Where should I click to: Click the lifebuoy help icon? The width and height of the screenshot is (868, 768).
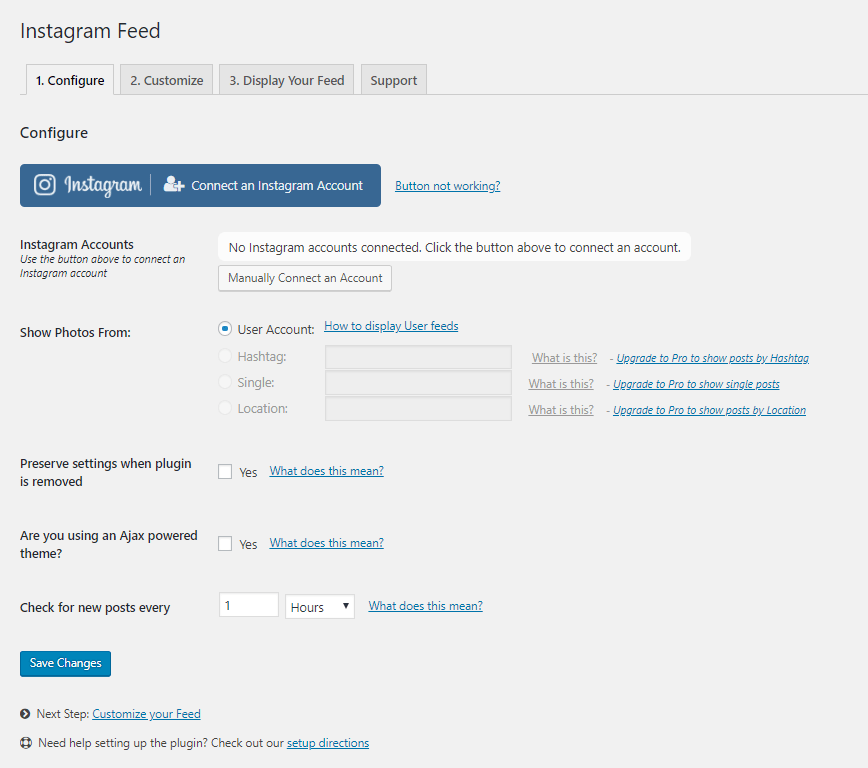click(x=25, y=743)
